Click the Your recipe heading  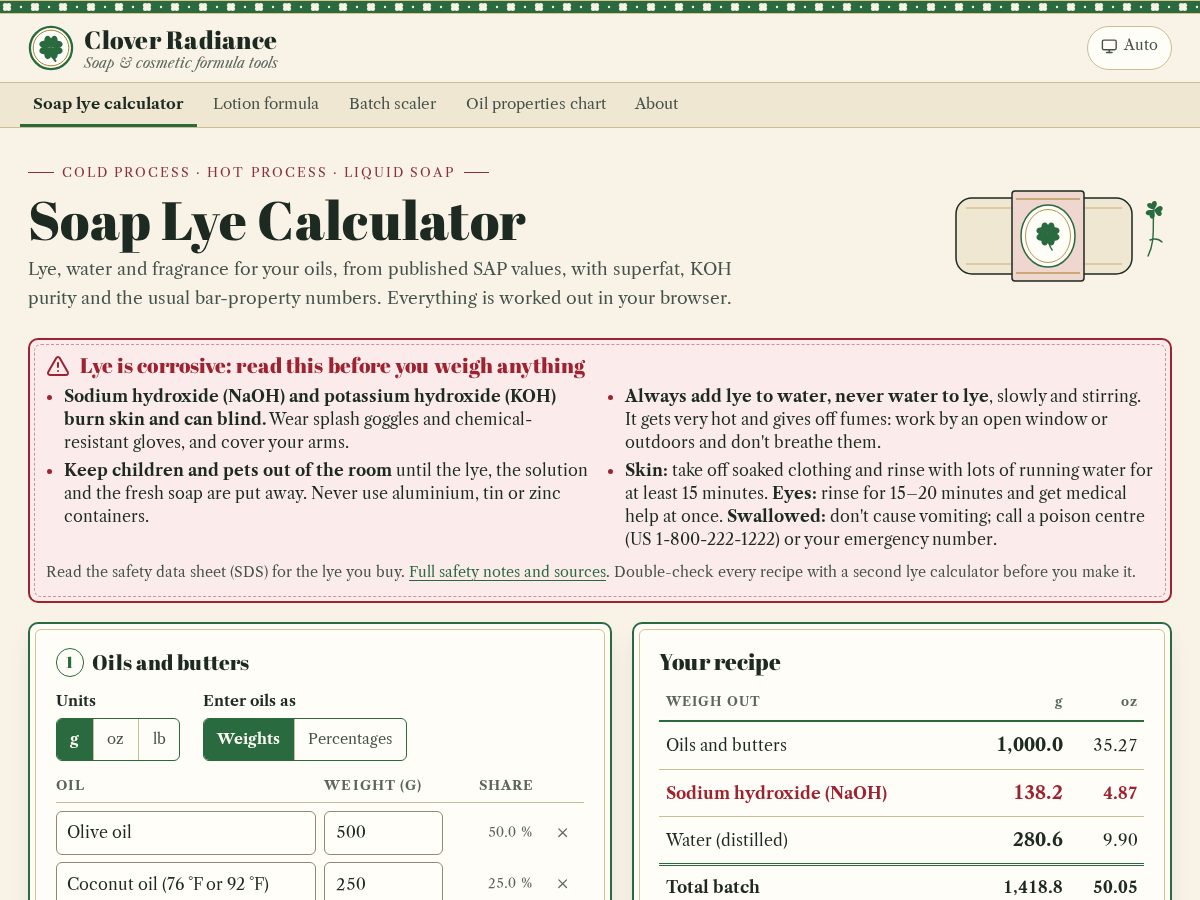[x=720, y=662]
